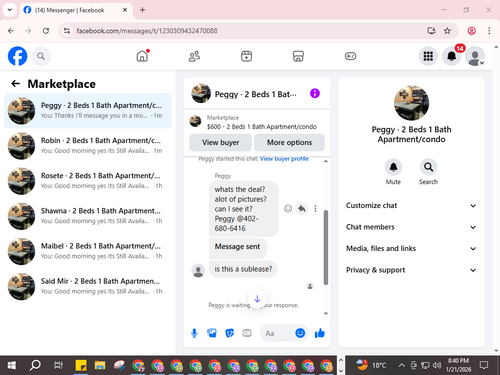The image size is (500, 375).
Task: Expand Customize chat section
Action: [x=411, y=206]
